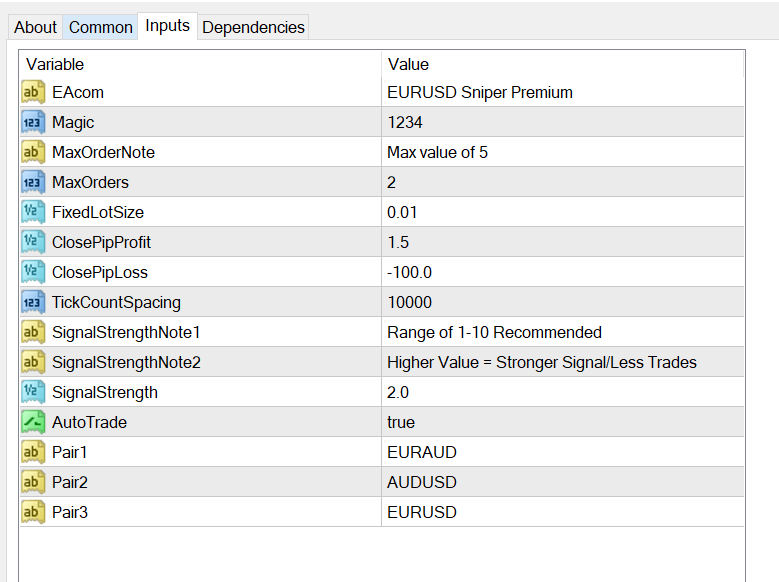
Task: Select the SignalStrengthNote2 variable name
Action: (126, 362)
